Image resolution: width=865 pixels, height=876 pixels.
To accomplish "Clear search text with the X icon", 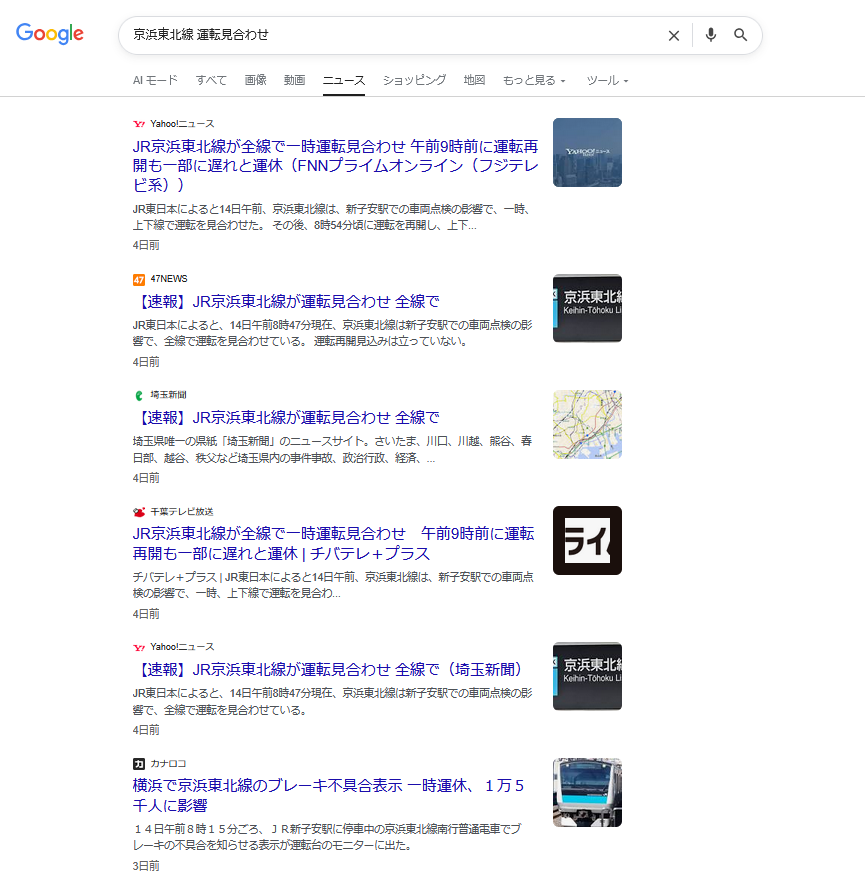I will 673,35.
